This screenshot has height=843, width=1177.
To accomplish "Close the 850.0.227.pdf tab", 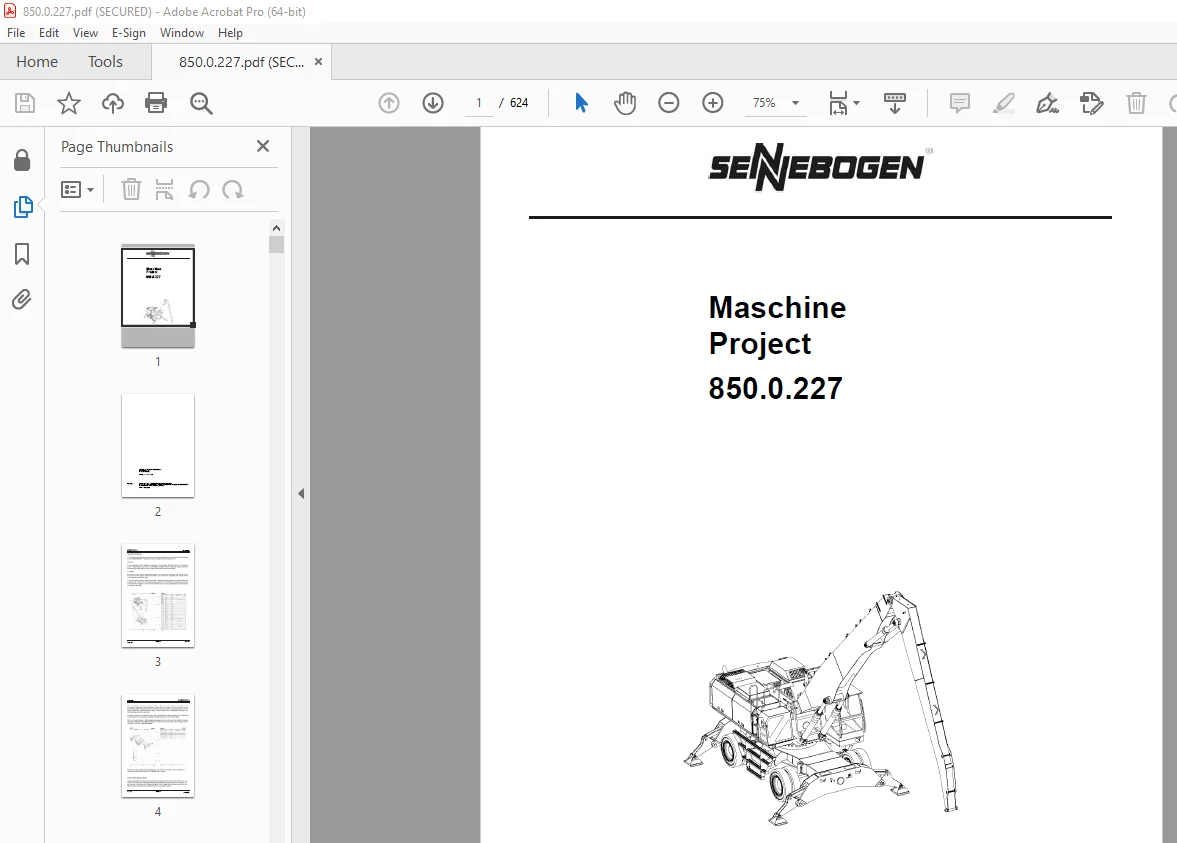I will tap(318, 62).
